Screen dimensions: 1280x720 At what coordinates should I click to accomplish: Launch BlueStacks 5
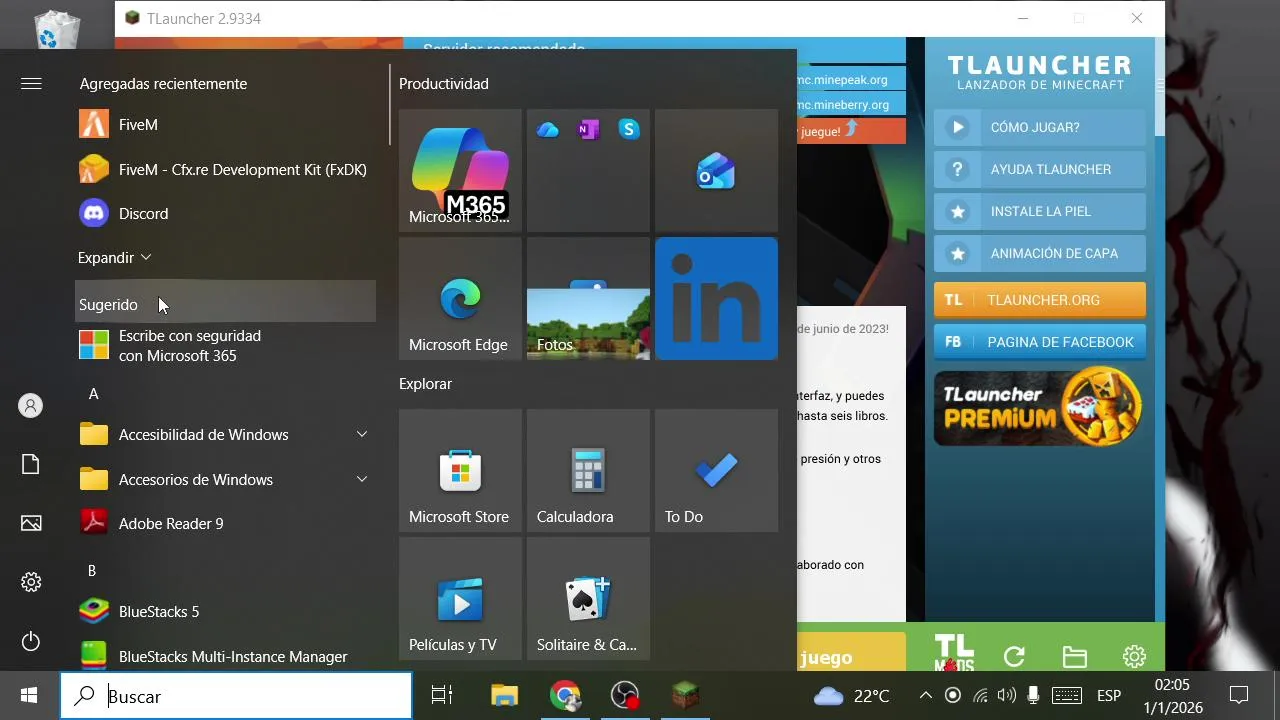click(x=226, y=612)
